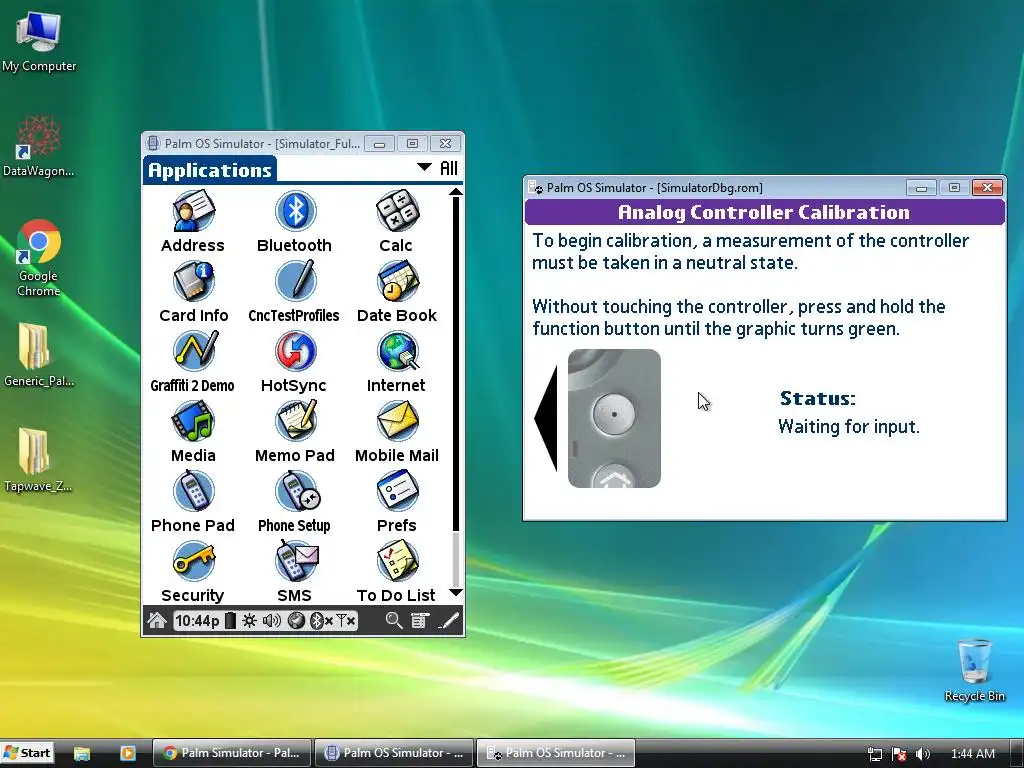This screenshot has height=768, width=1024.
Task: Restore the Simulator_Ful... window size button
Action: [412, 144]
